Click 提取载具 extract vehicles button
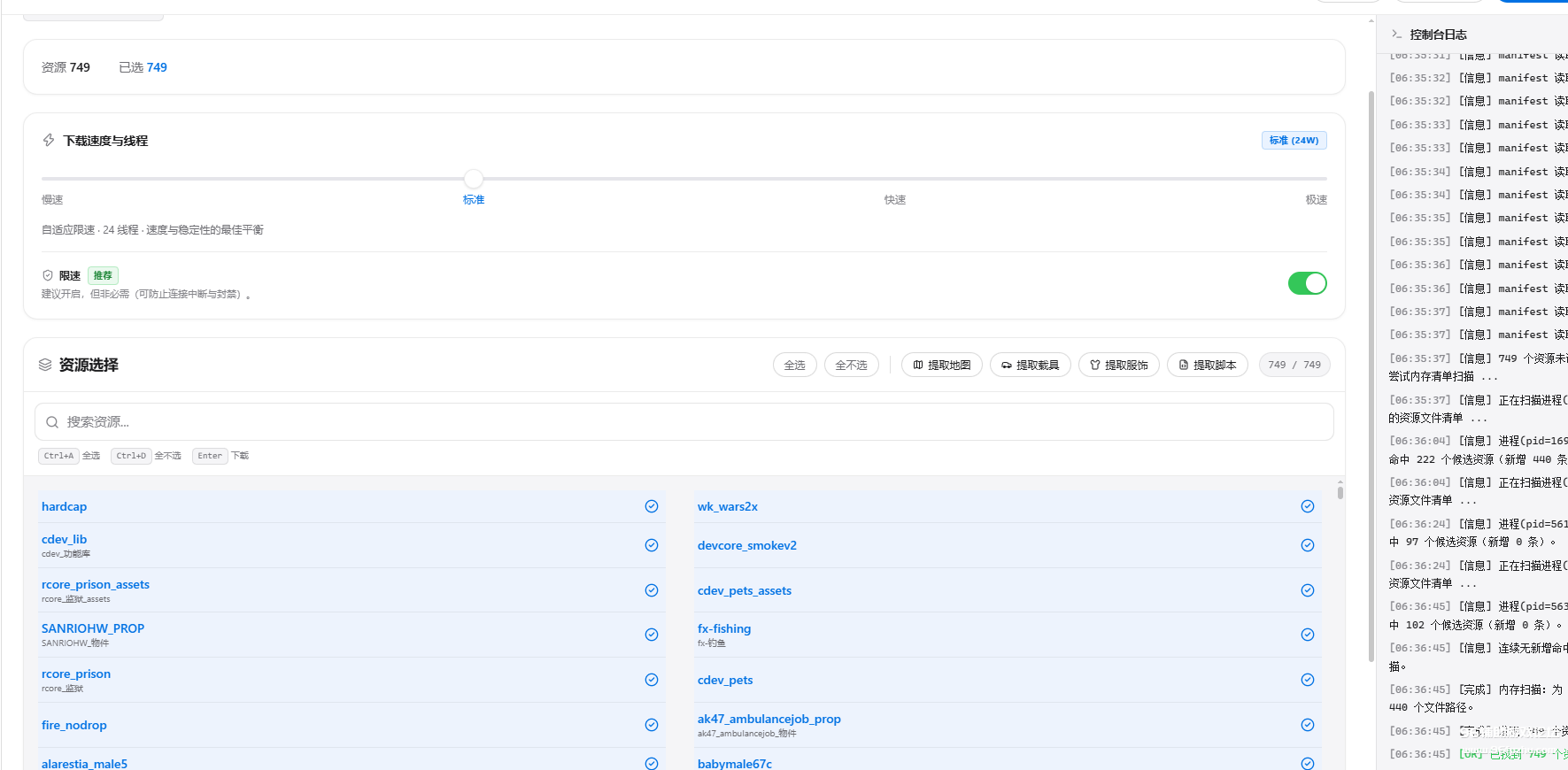The width and height of the screenshot is (1568, 770). point(1031,365)
